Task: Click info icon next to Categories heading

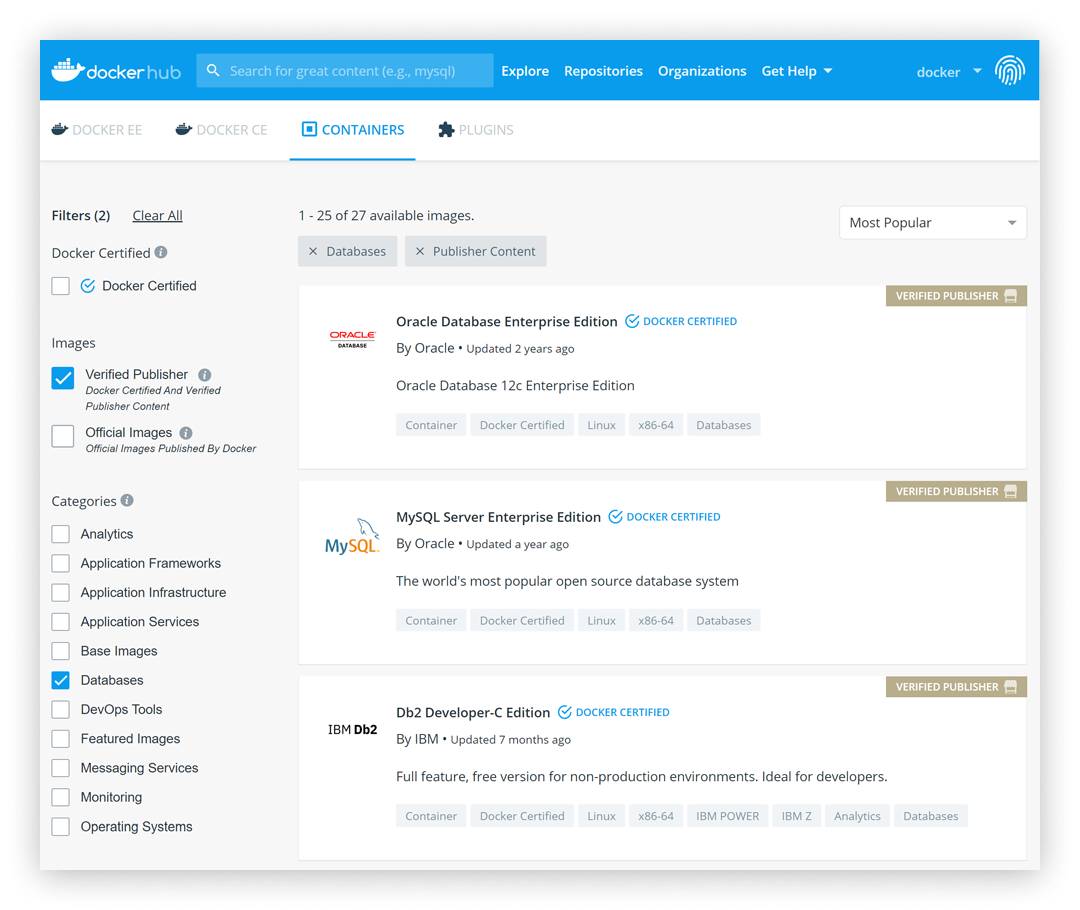Action: click(x=127, y=500)
